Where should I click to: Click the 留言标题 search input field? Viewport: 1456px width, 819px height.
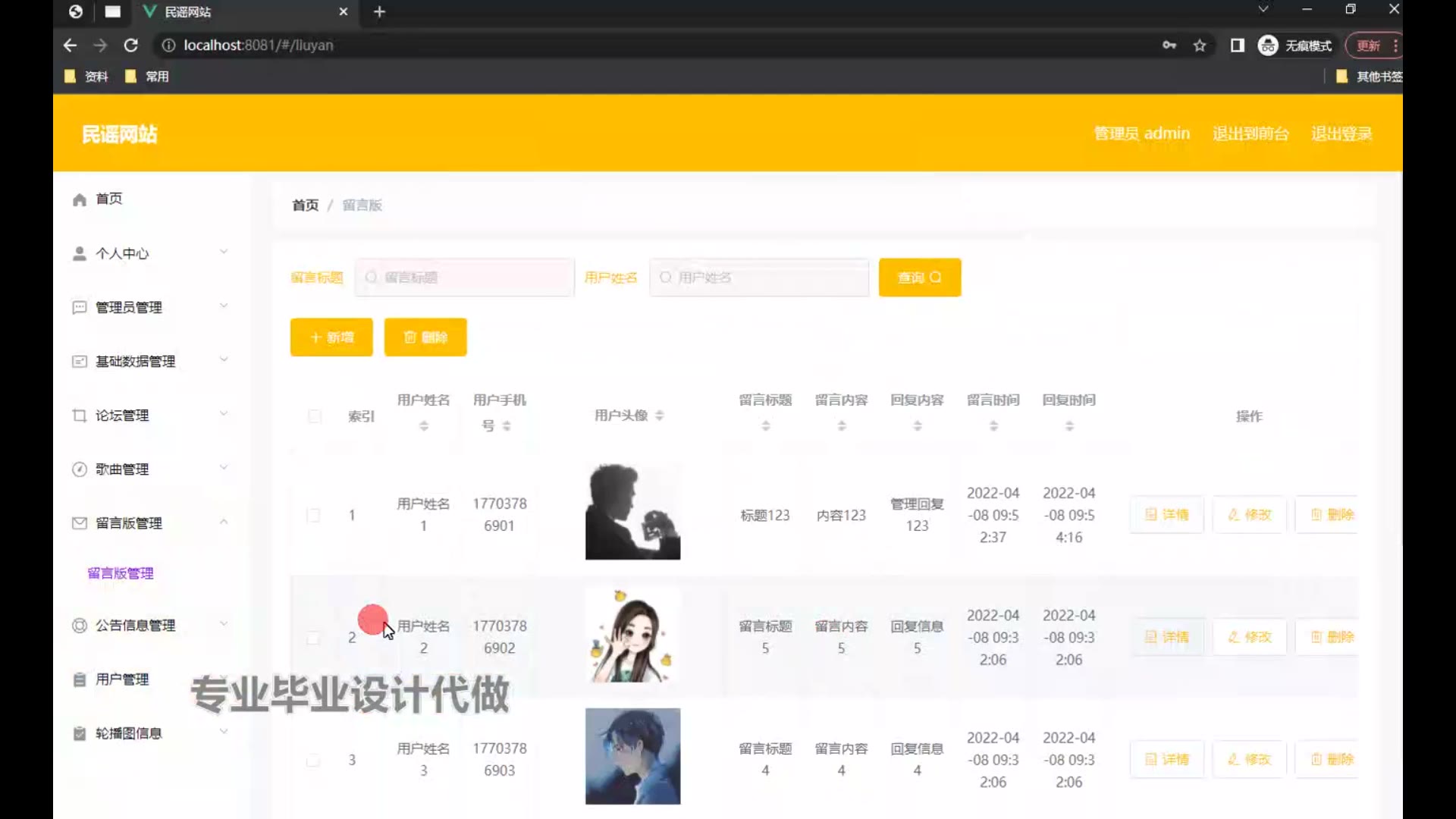click(x=465, y=278)
